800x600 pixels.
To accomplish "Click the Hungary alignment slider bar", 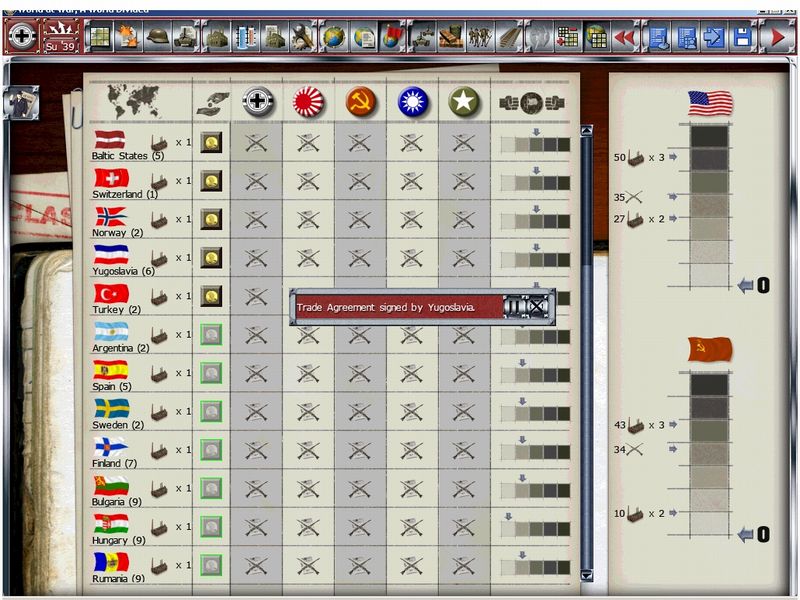I will pyautogui.click(x=535, y=529).
